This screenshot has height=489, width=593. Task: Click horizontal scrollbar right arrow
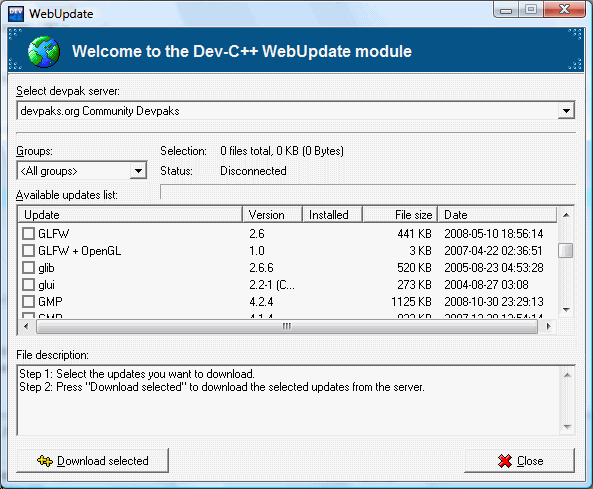pyautogui.click(x=549, y=326)
